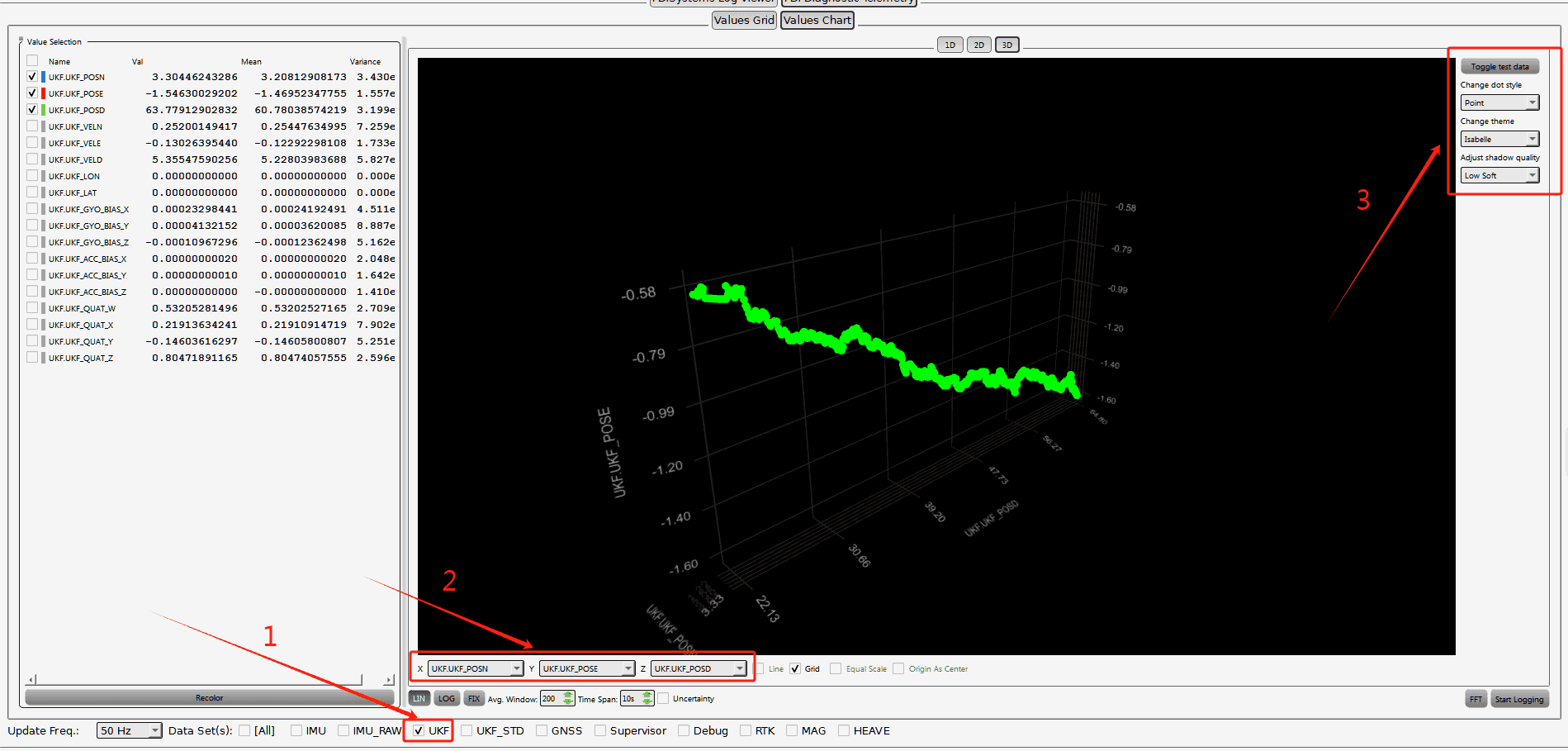Open the FFT view
The image size is (1568, 751).
[x=1476, y=700]
